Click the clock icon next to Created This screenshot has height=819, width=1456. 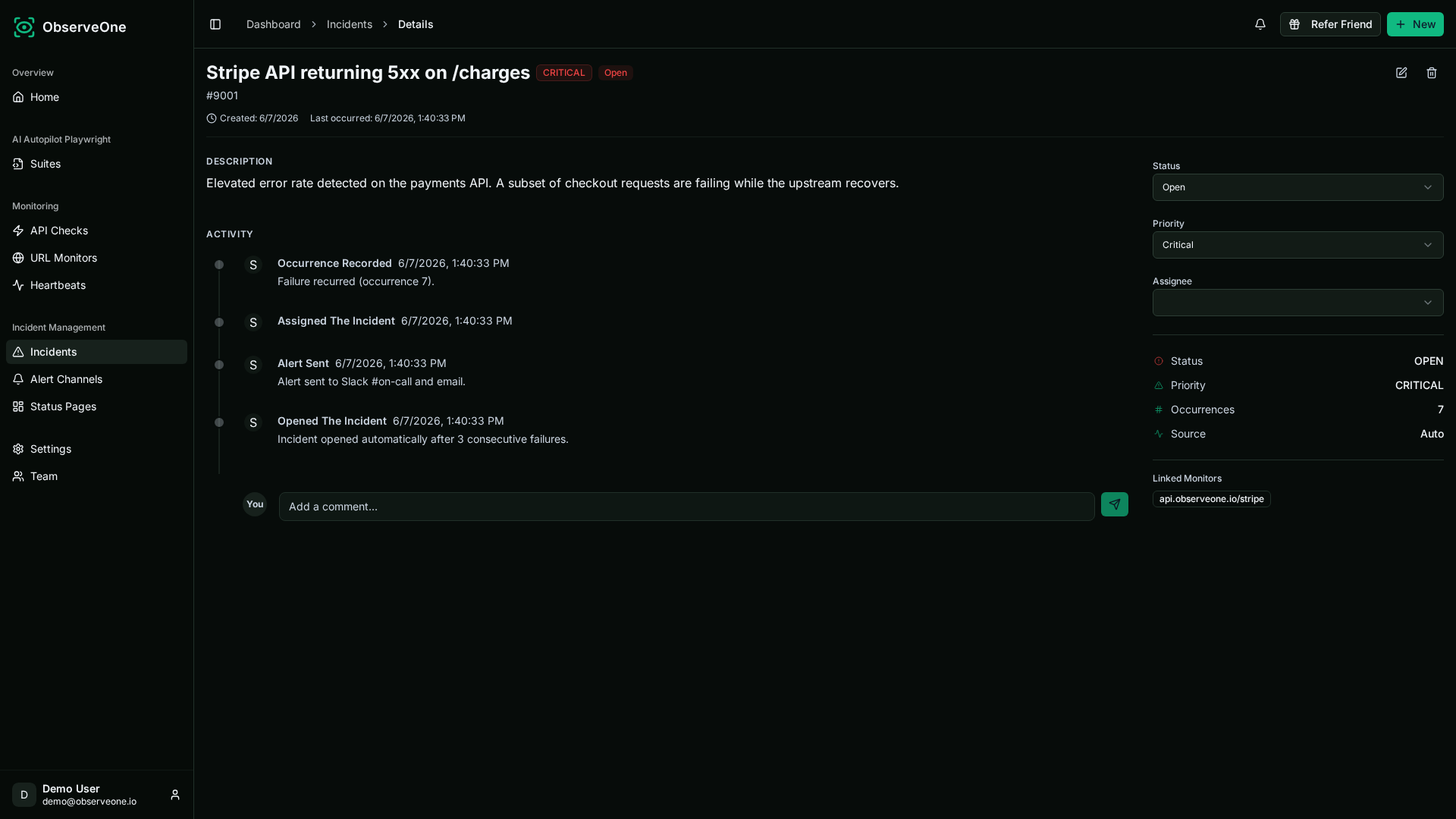pyautogui.click(x=212, y=118)
